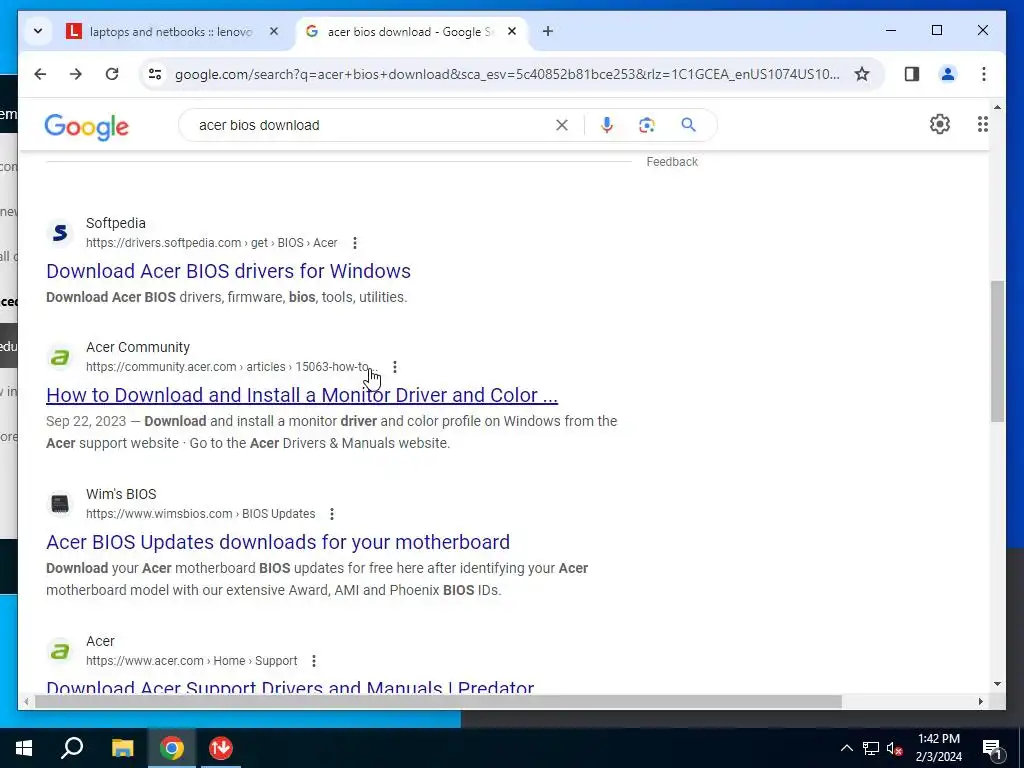Bookmark this page with the star icon
Viewport: 1024px width, 768px height.
tap(862, 74)
